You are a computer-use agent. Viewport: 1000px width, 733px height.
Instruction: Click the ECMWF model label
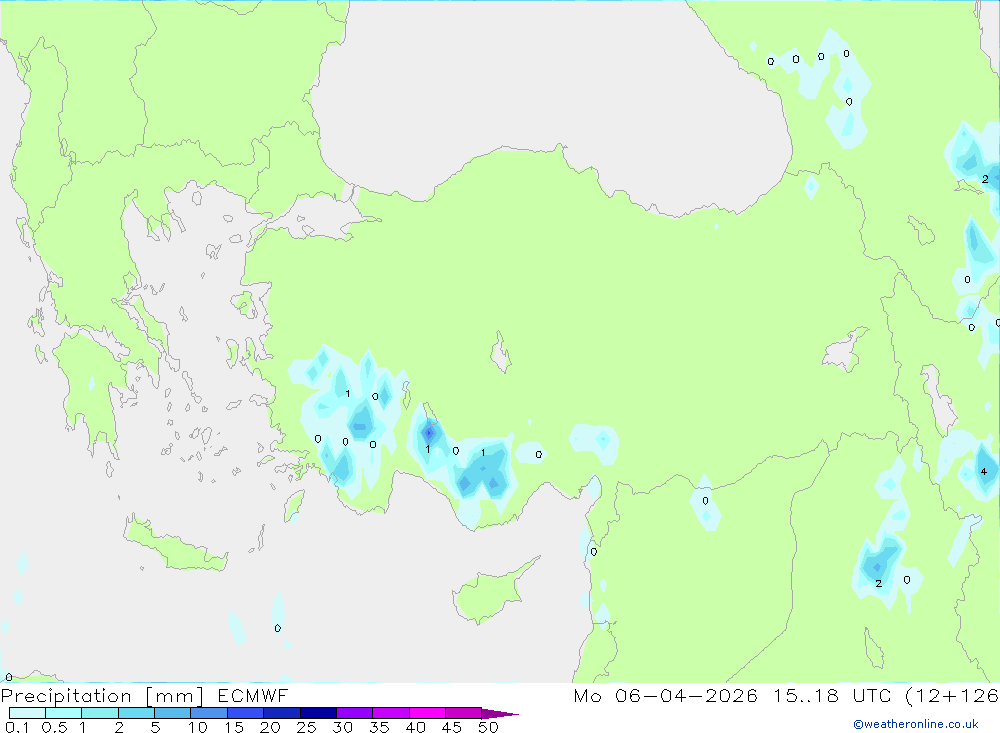[253, 696]
